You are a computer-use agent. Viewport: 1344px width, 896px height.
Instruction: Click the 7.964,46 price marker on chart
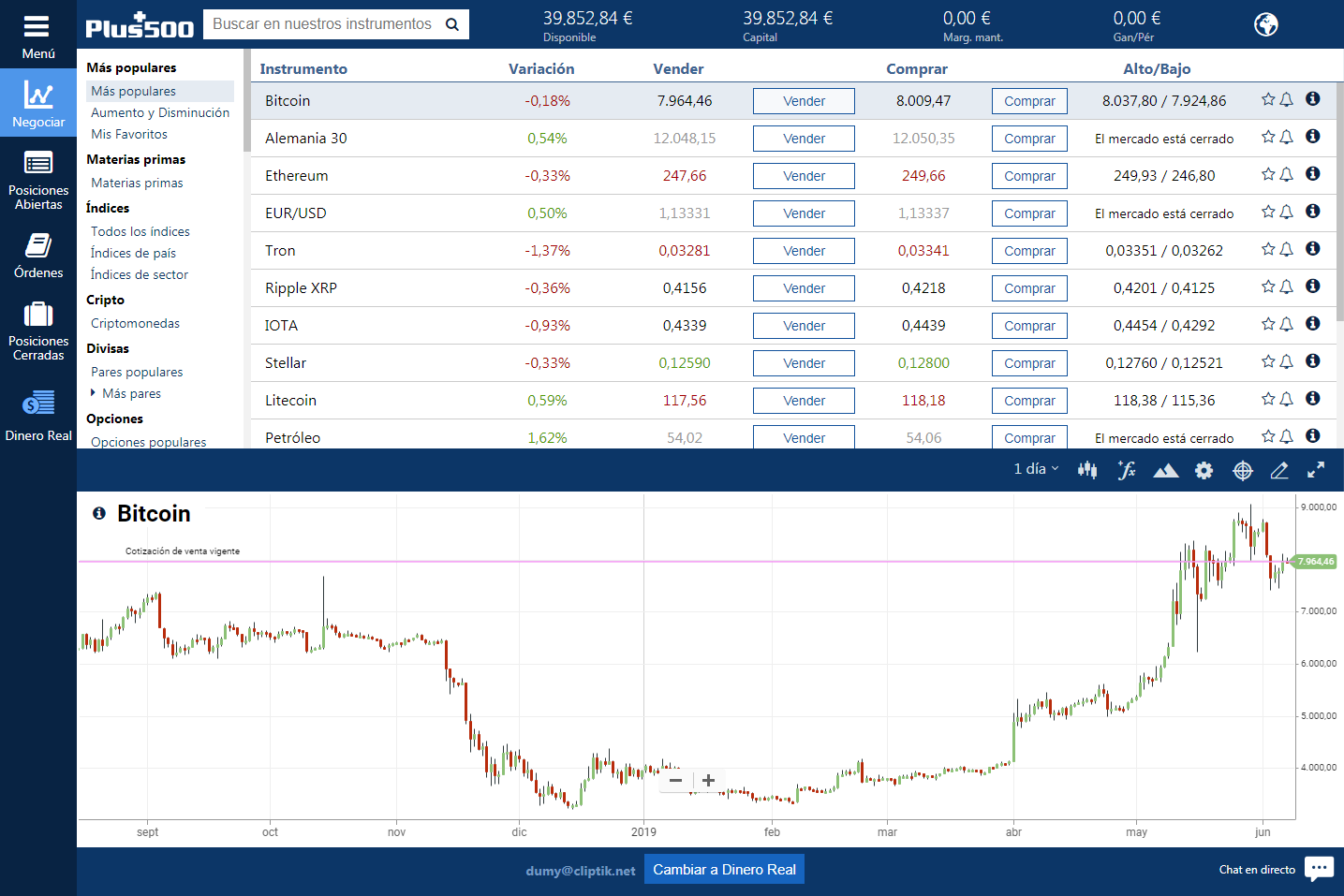[1315, 562]
